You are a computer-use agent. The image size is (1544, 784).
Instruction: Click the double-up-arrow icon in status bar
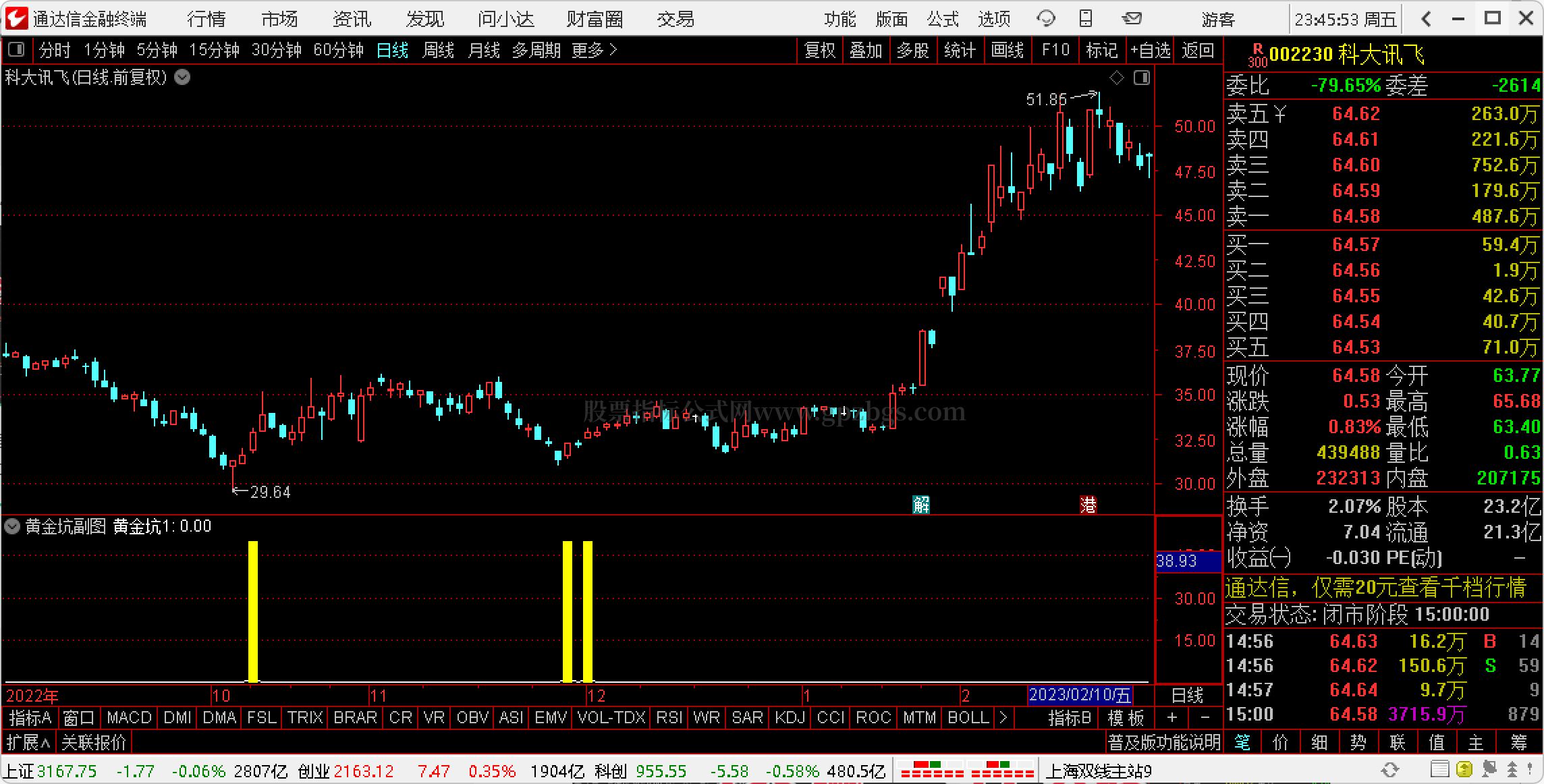pos(1512,770)
